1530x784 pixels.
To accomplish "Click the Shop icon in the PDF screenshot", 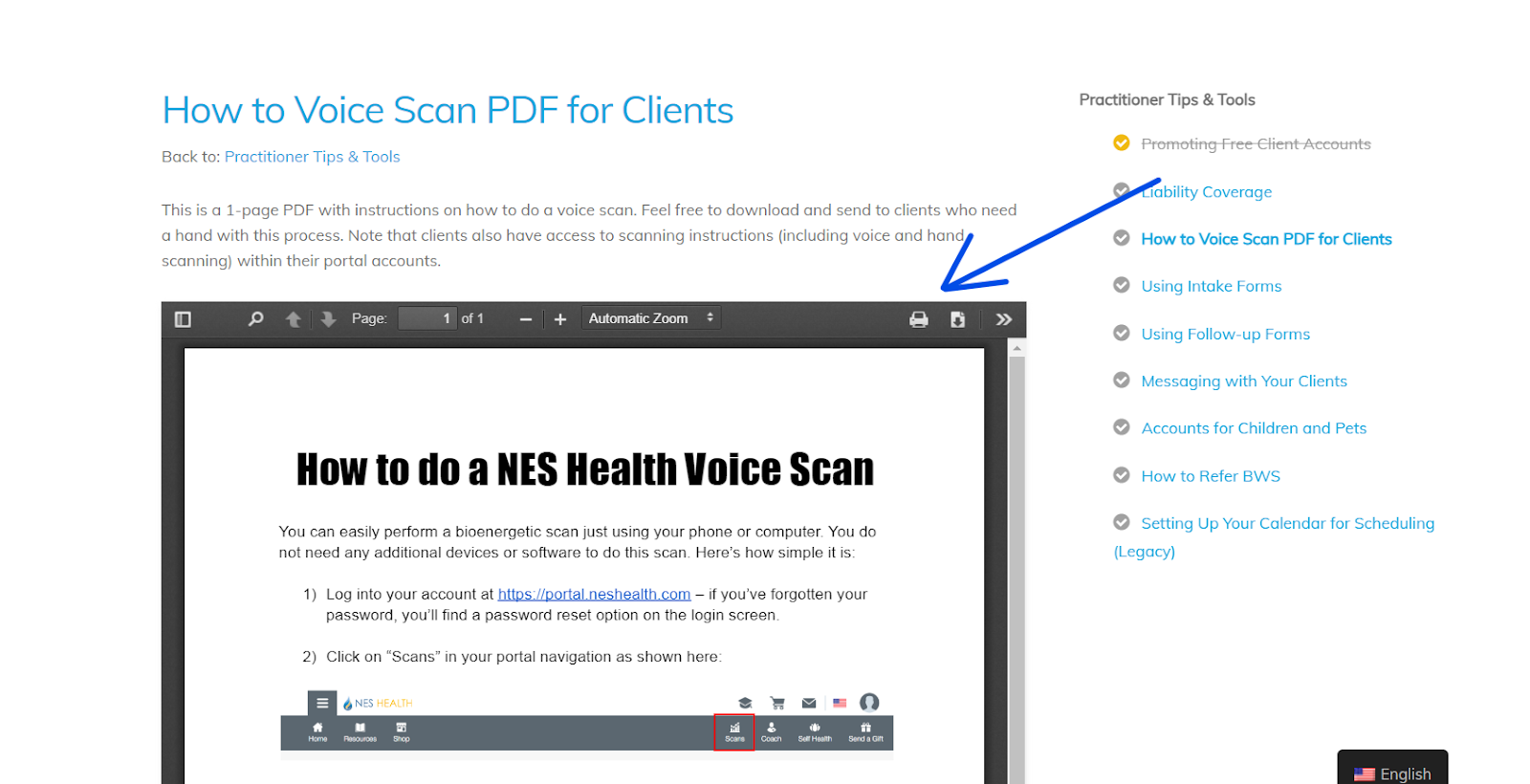I will point(401,732).
